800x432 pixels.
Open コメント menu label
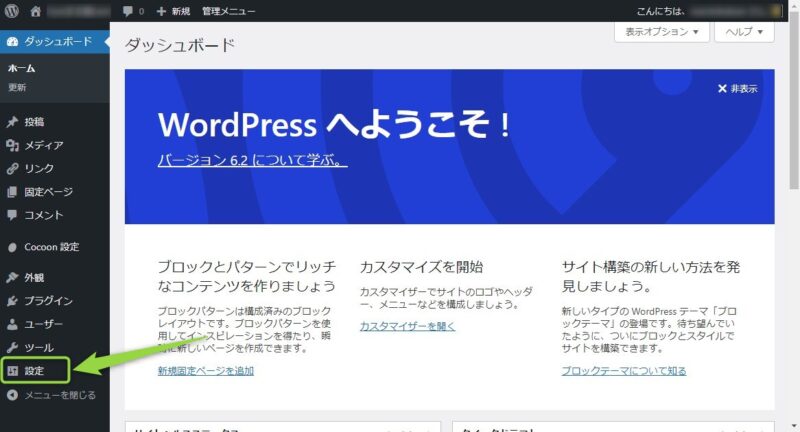tap(44, 215)
